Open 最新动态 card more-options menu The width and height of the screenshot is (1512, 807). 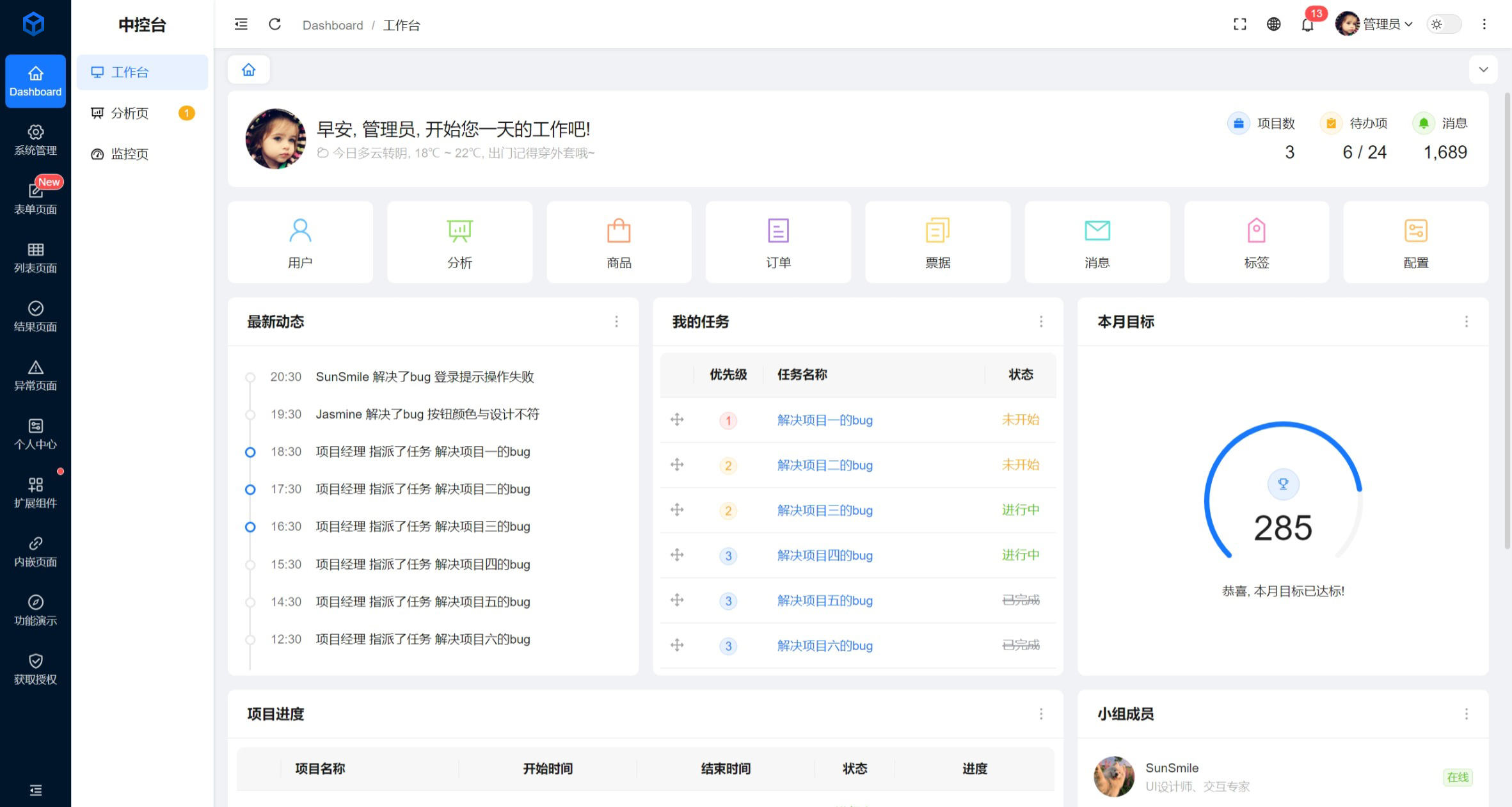point(616,321)
